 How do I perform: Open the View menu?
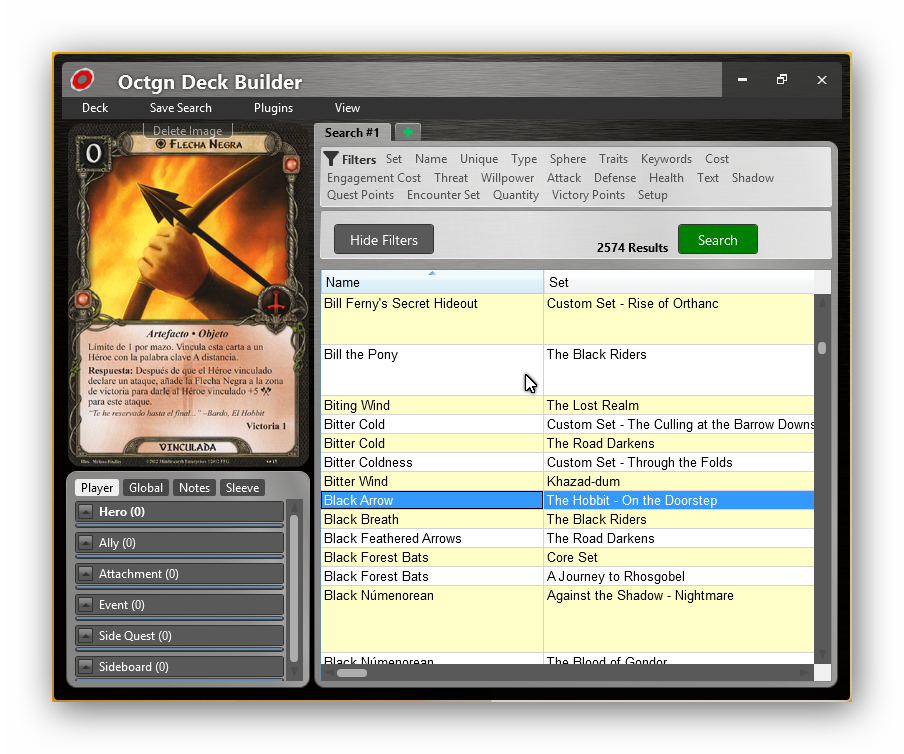pyautogui.click(x=347, y=108)
